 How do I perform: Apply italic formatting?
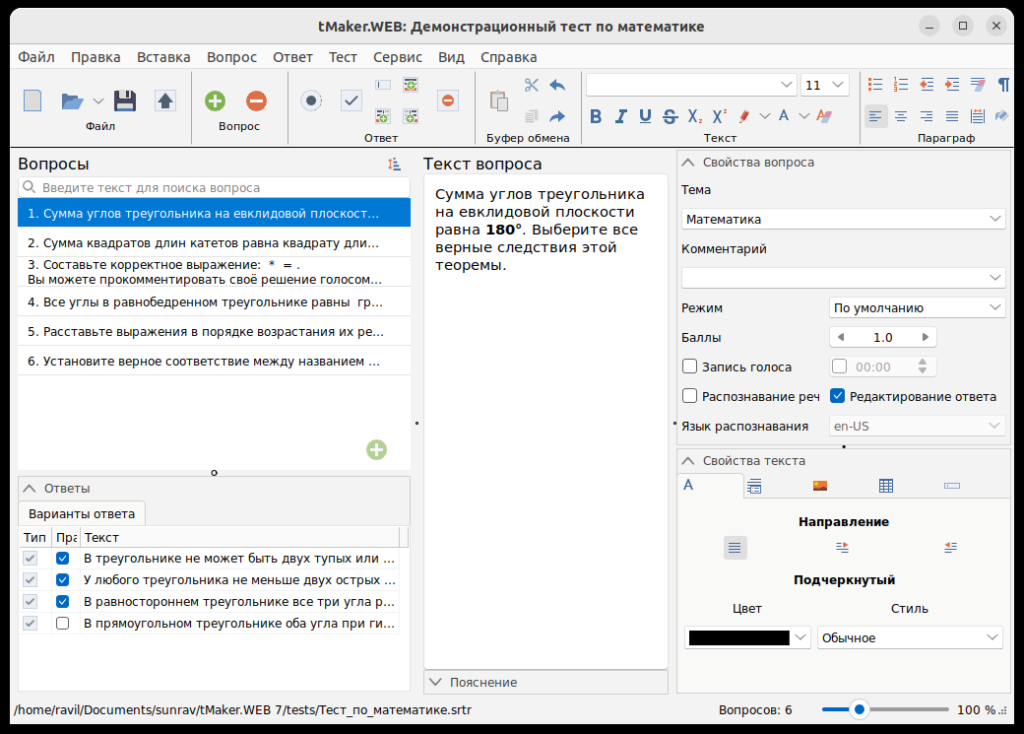tap(620, 116)
